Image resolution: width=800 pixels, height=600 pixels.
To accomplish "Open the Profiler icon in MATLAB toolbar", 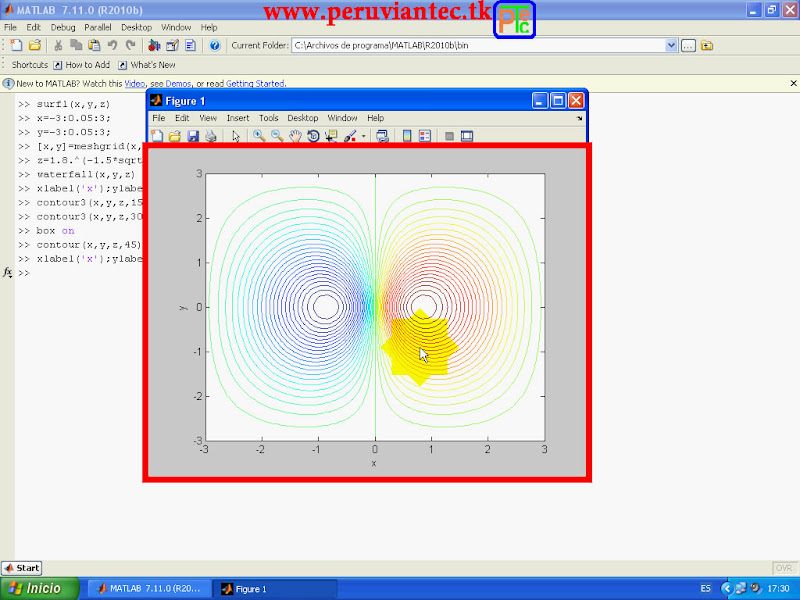I will [x=190, y=45].
